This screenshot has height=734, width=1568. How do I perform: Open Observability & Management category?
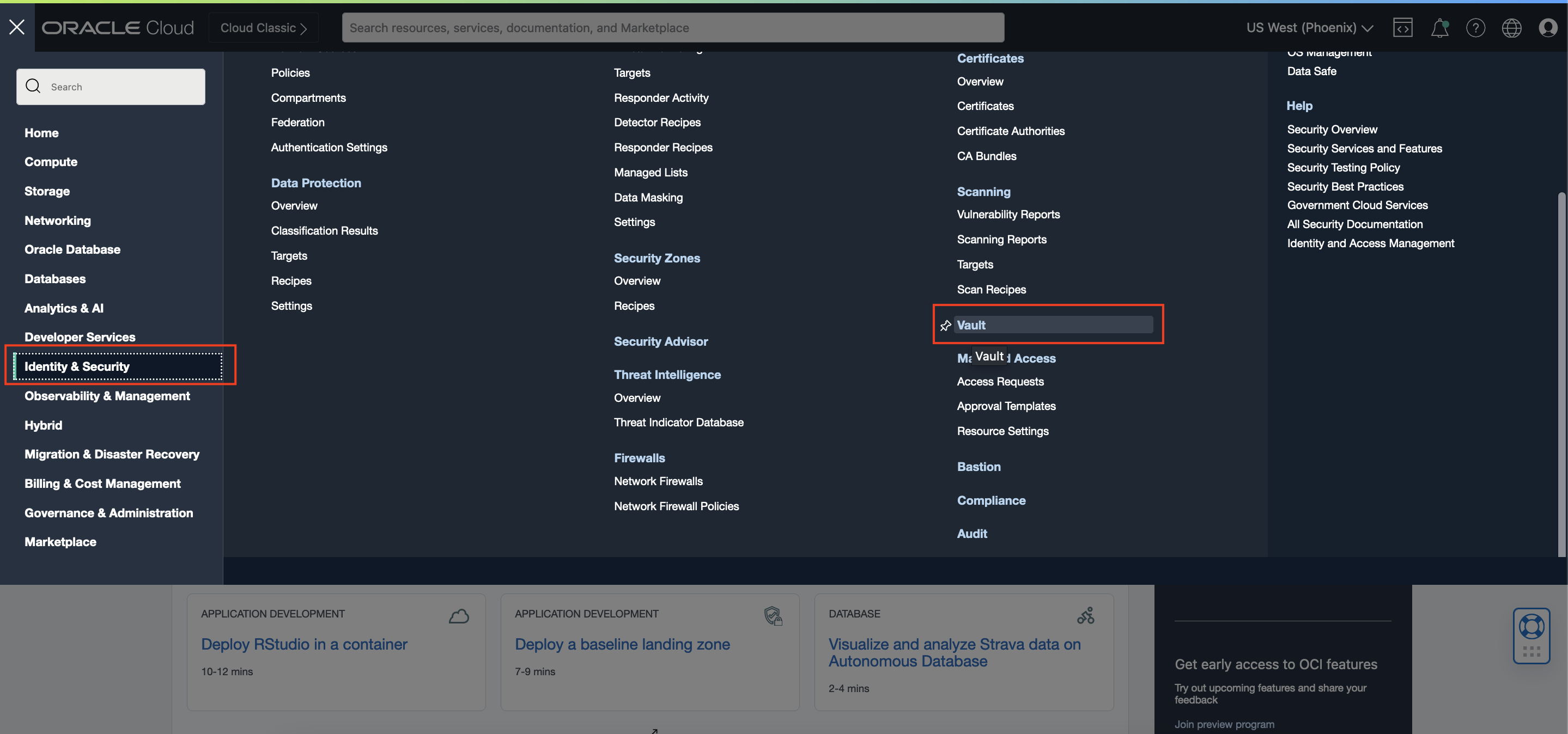click(x=107, y=396)
